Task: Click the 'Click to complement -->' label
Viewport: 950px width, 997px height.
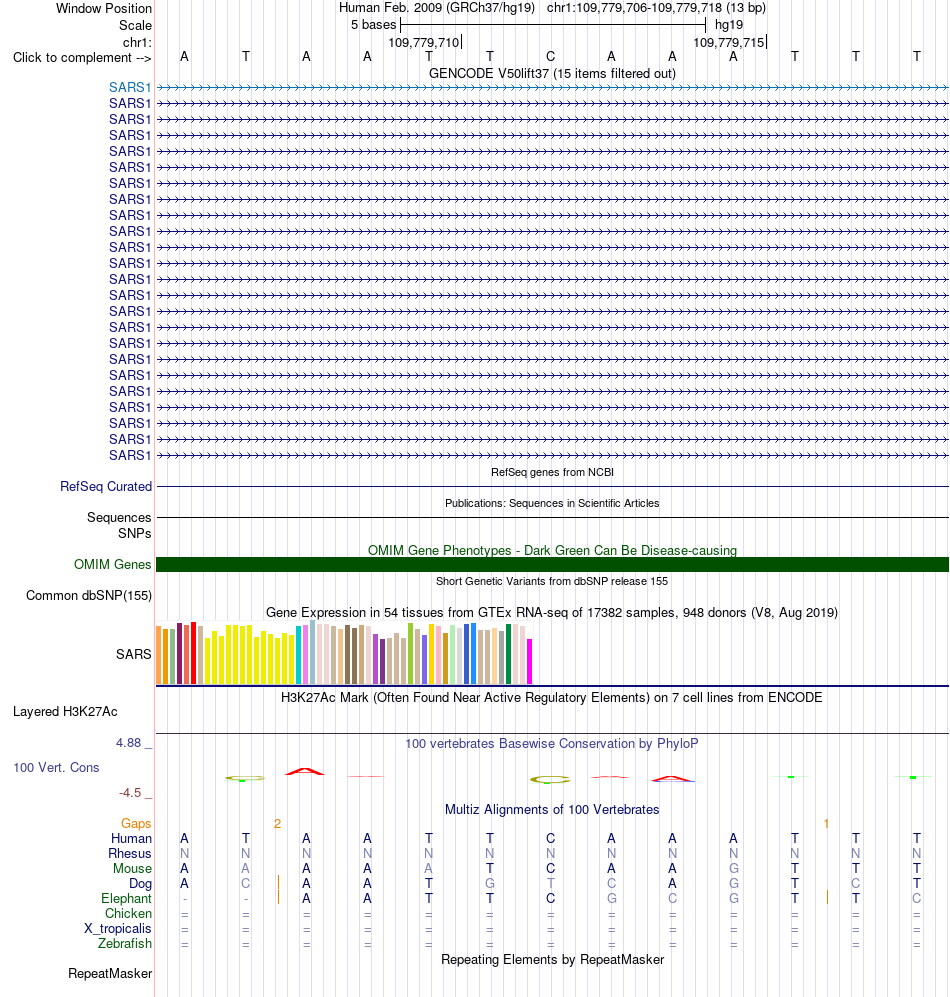Action: (82, 57)
